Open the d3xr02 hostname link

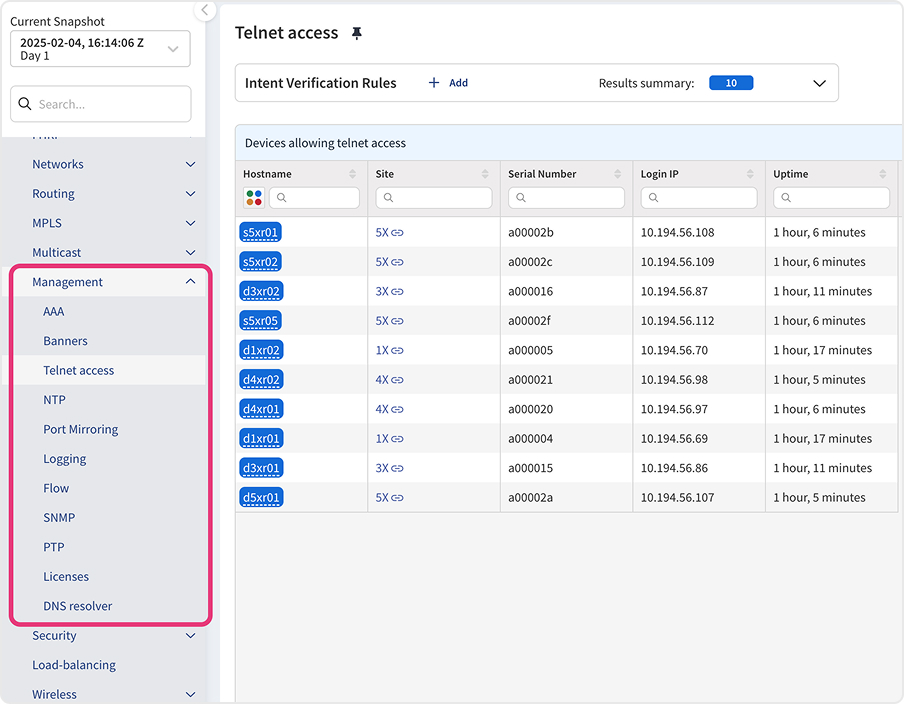(x=261, y=292)
